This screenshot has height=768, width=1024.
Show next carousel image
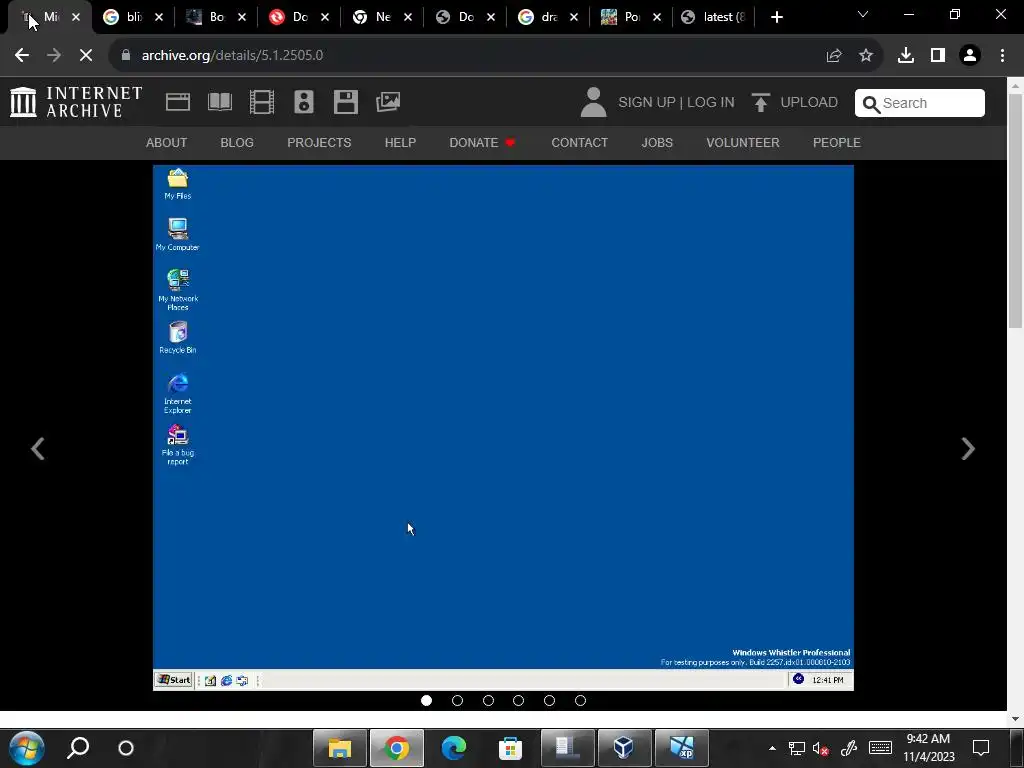pyautogui.click(x=968, y=449)
